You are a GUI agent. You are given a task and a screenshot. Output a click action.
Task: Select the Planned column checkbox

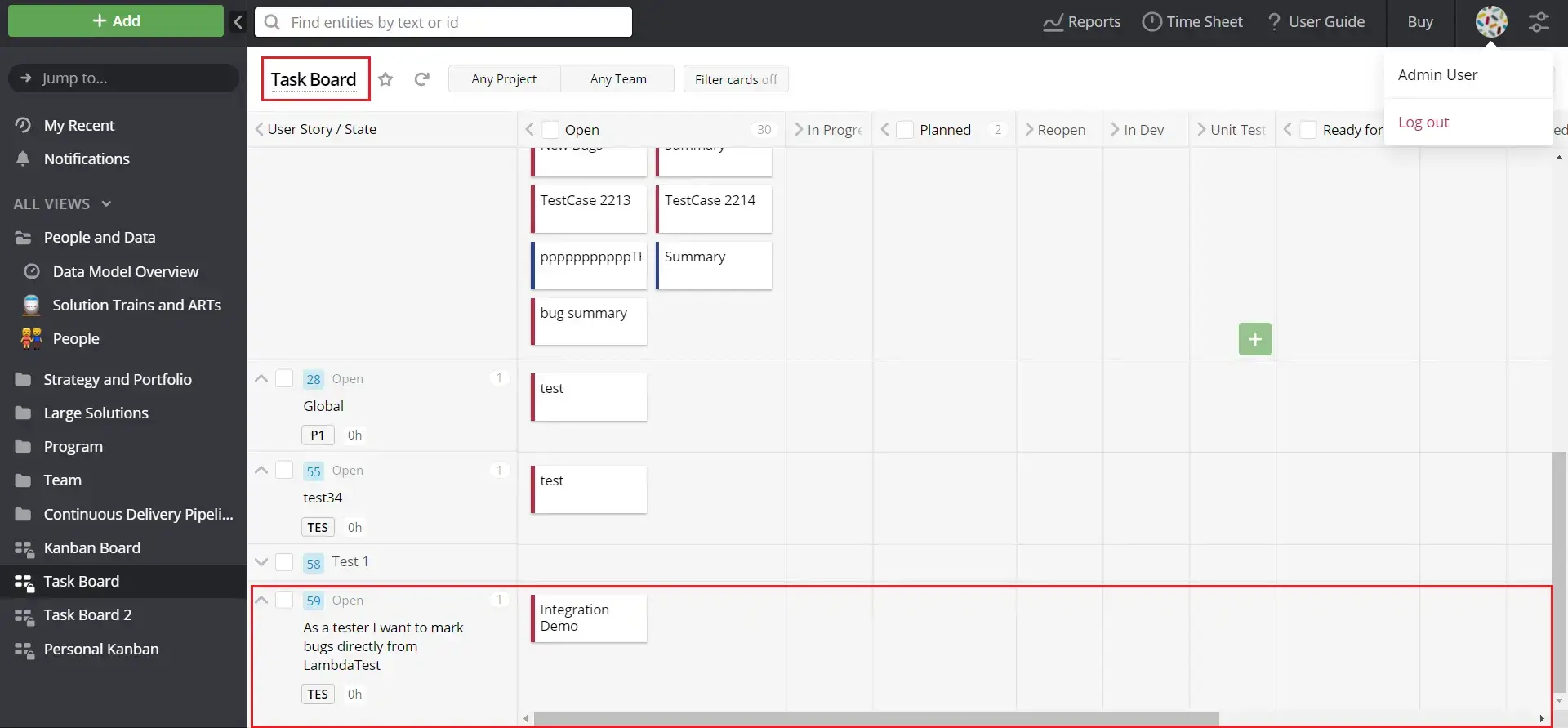905,130
